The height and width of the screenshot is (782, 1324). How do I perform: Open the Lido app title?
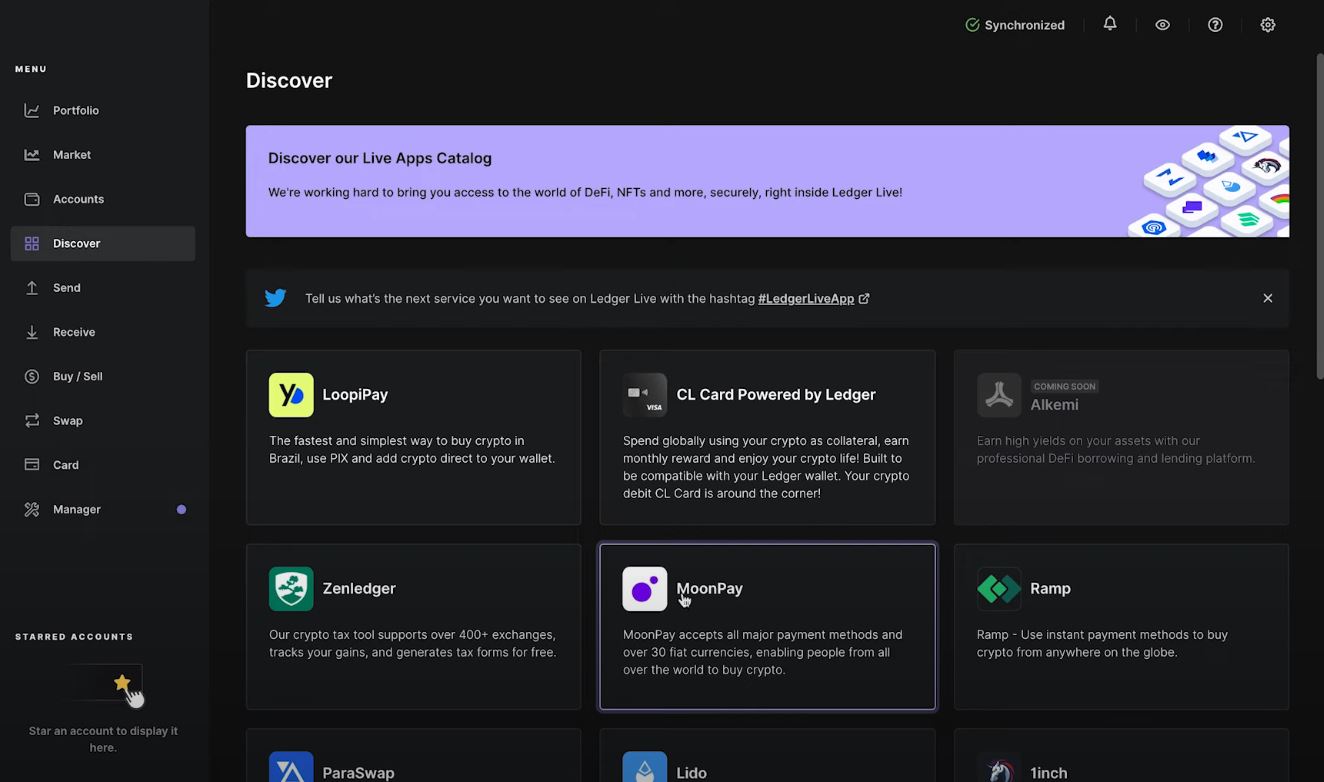pyautogui.click(x=691, y=773)
